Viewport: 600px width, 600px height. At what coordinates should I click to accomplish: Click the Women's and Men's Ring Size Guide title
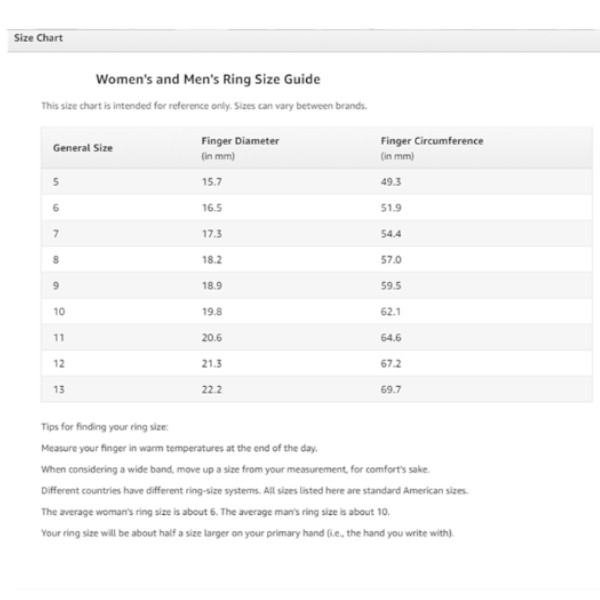208,79
